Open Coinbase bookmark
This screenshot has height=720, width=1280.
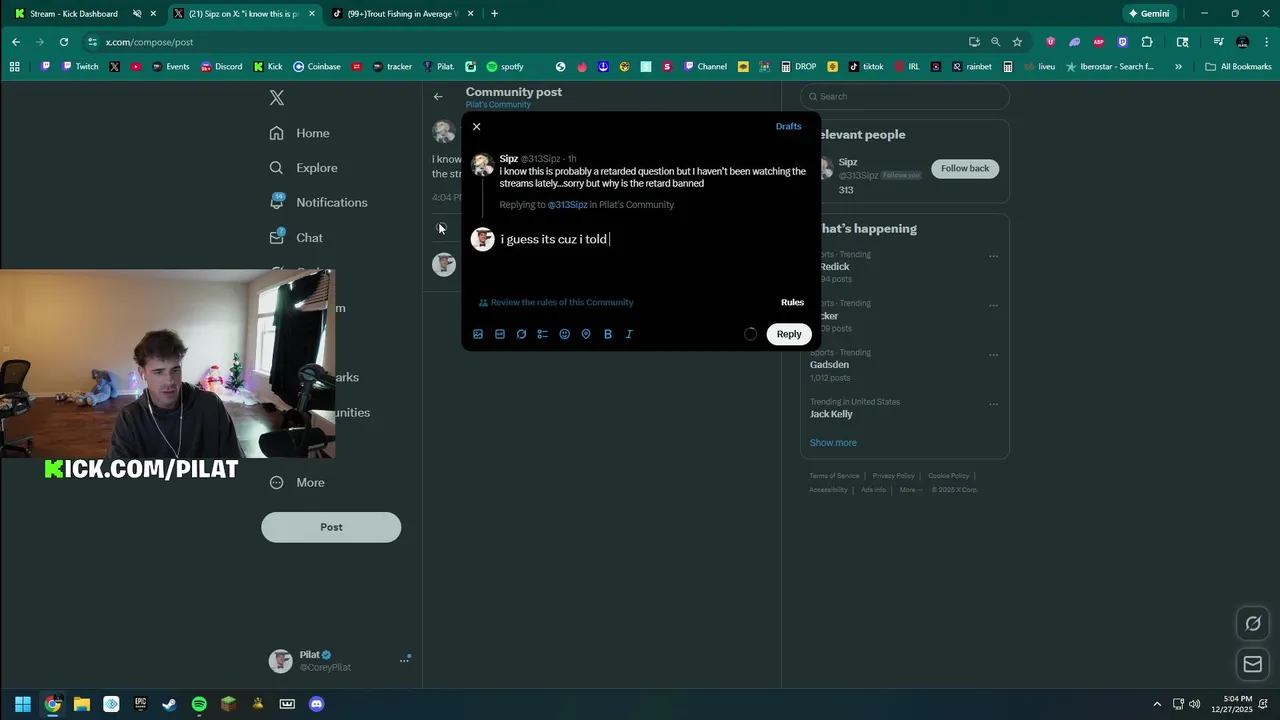pos(317,67)
